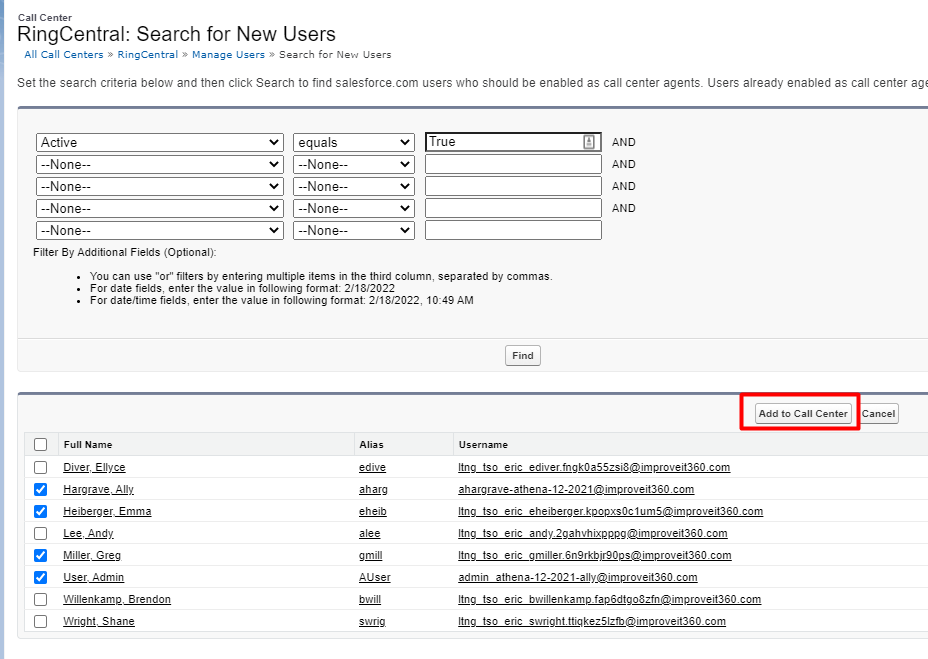
Task: Open Lee, Andy user record
Action: (x=88, y=533)
